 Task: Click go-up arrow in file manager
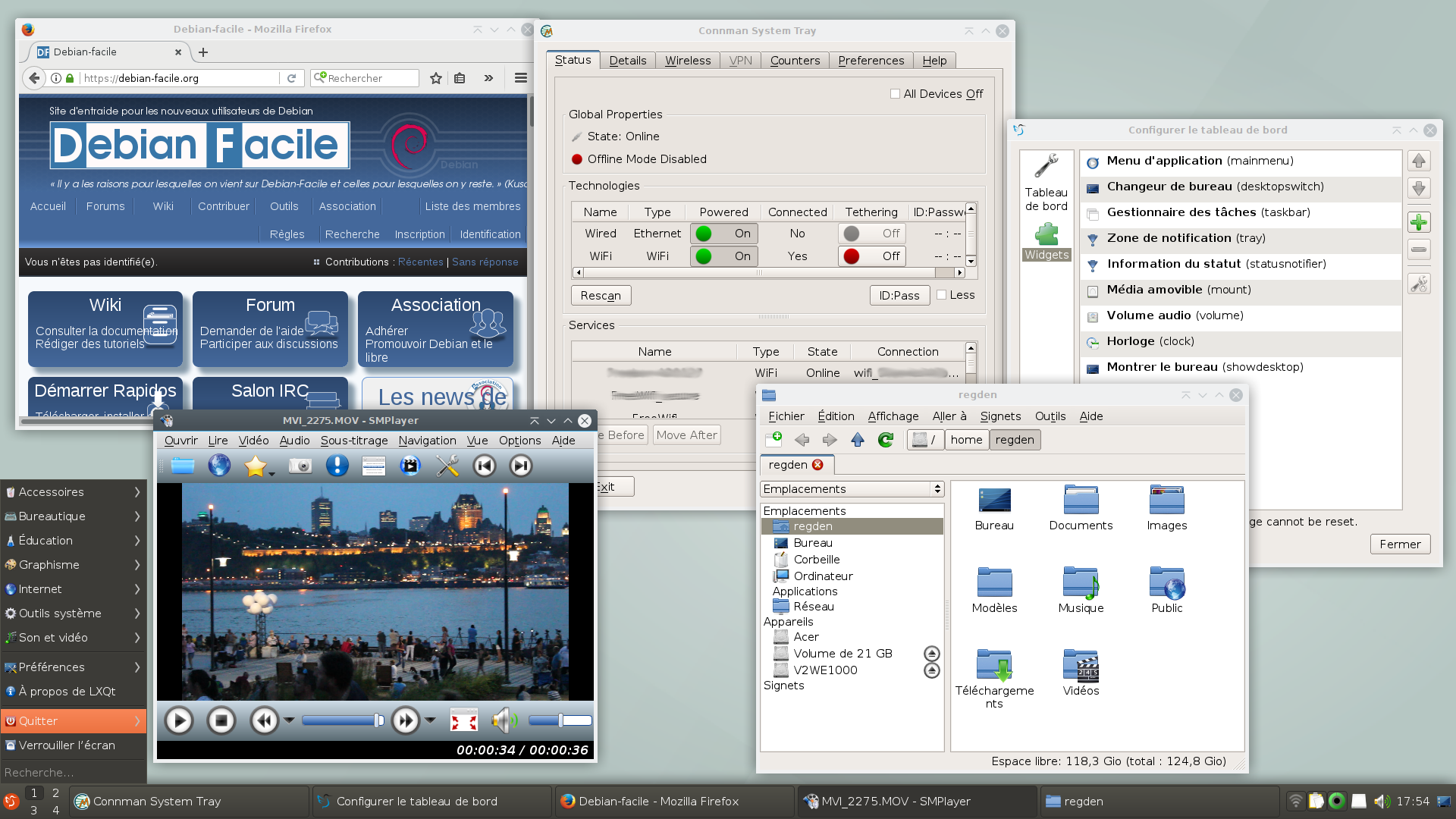(x=858, y=440)
